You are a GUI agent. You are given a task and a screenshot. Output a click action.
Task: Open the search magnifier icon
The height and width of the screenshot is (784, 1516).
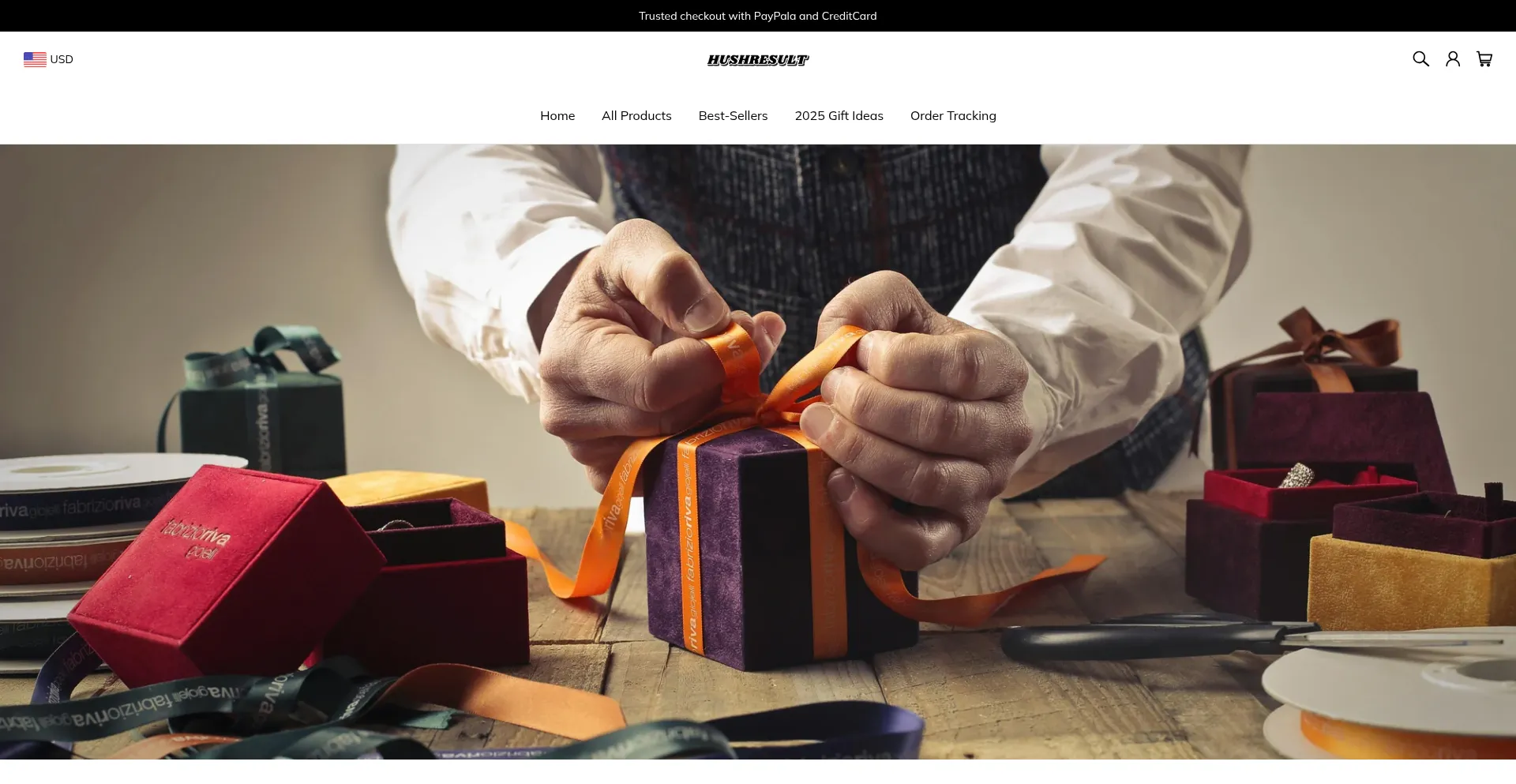[1420, 59]
